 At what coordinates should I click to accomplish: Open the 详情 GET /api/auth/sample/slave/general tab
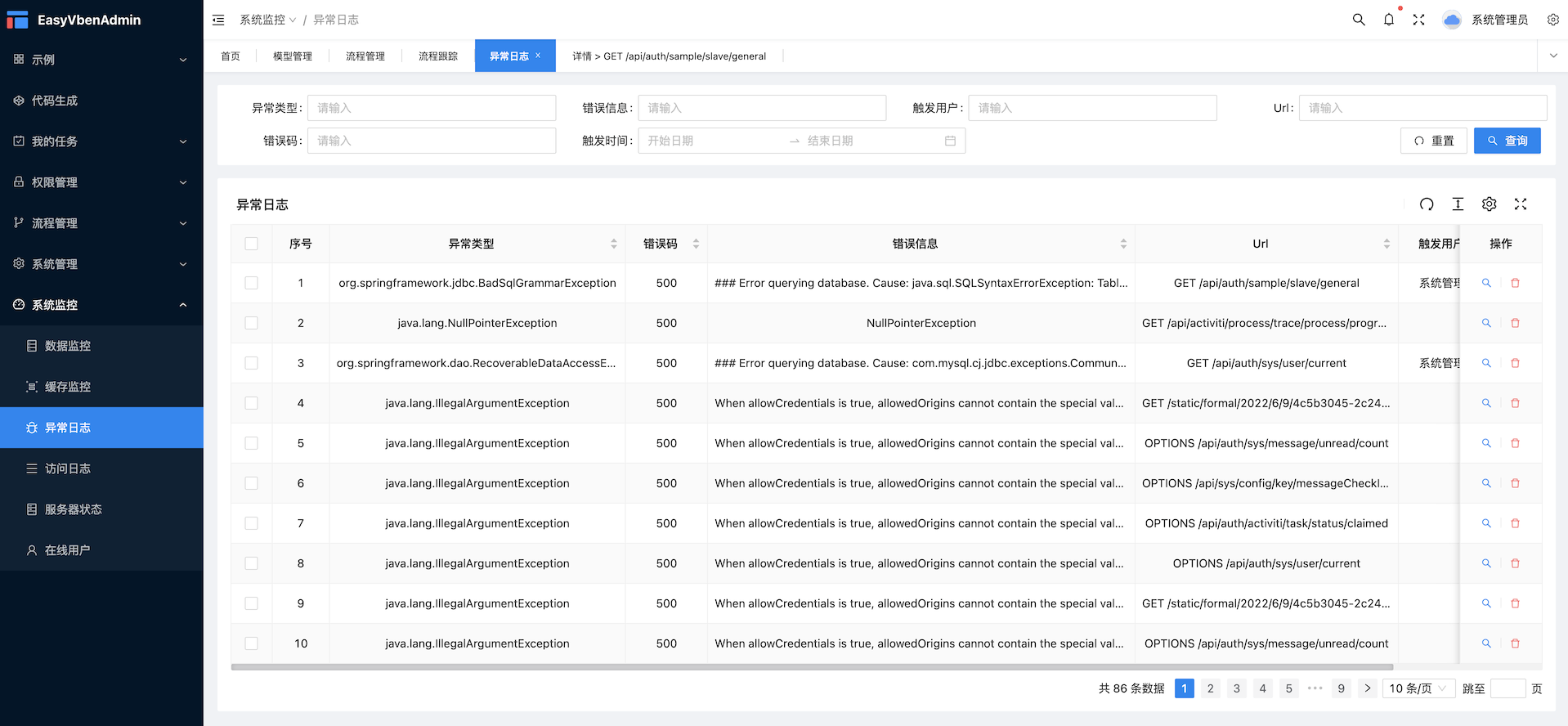669,56
